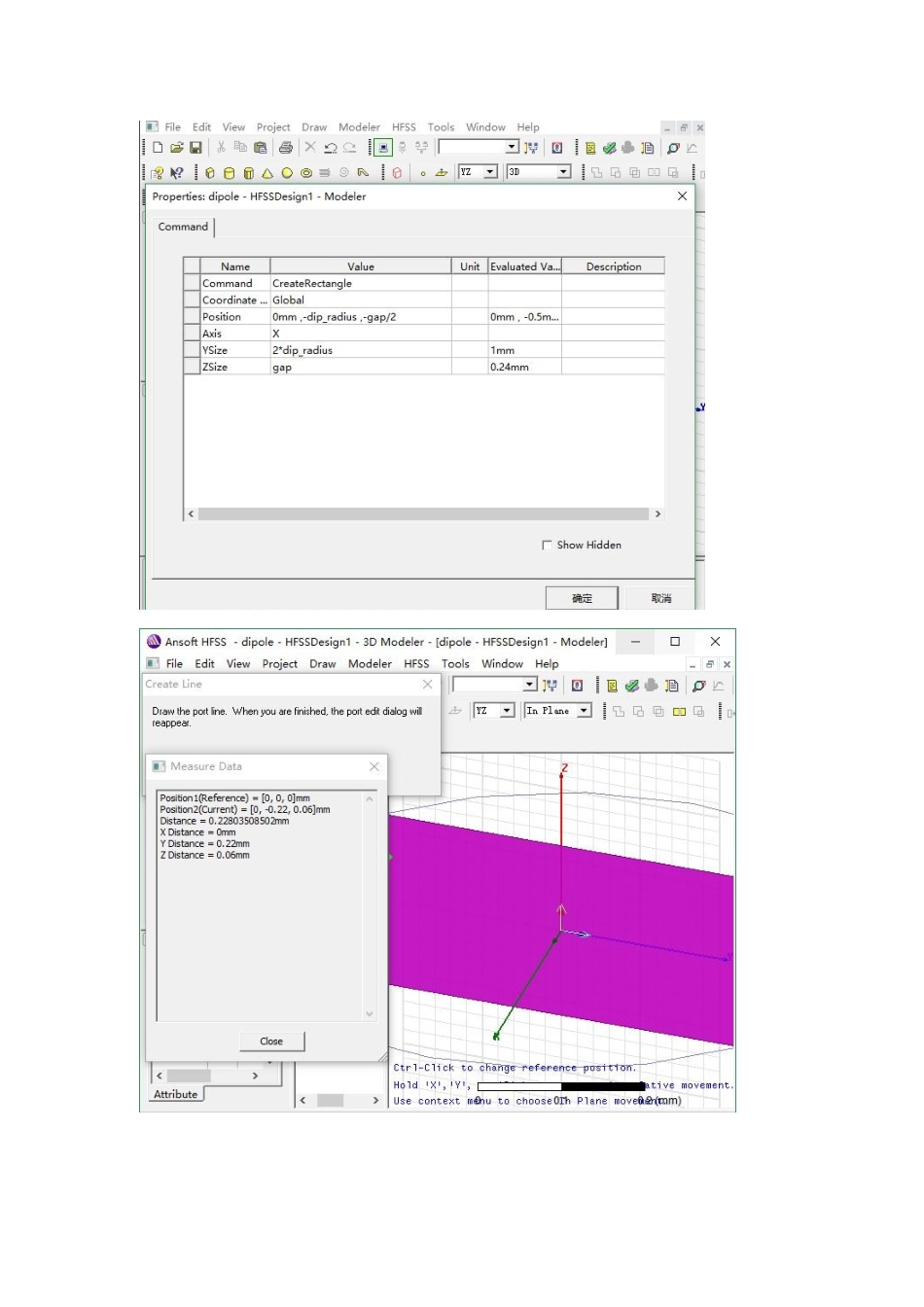This screenshot has height=1307, width=924.
Task: Open empty combo box in upper toolbar
Action: click(x=512, y=147)
